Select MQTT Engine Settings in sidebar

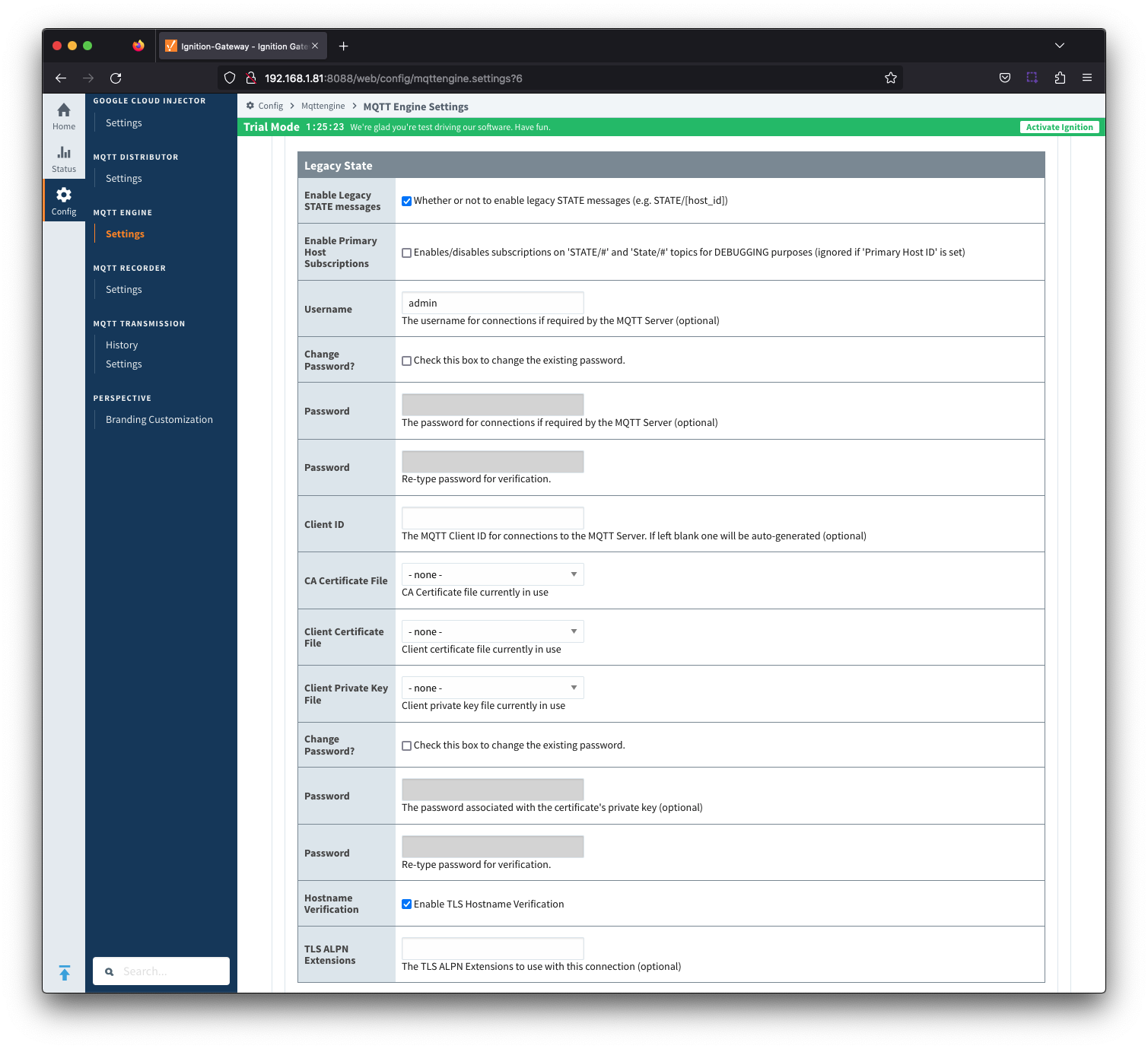pyautogui.click(x=125, y=234)
